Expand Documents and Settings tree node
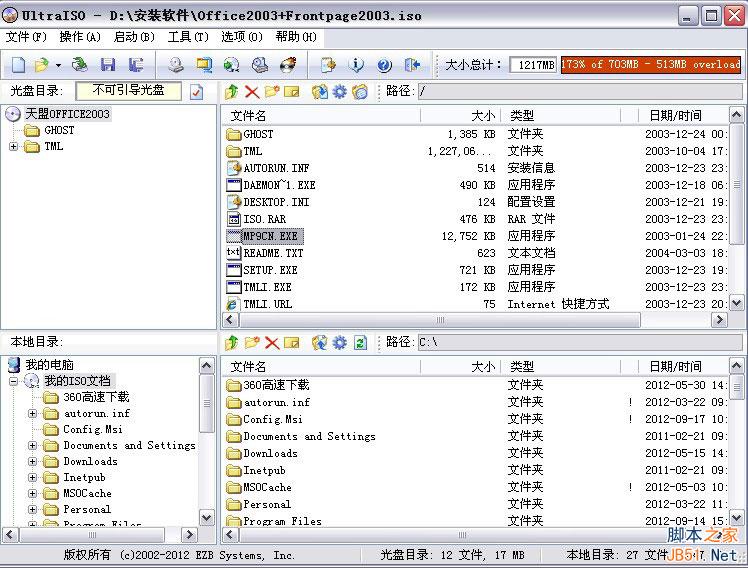 pos(32,445)
